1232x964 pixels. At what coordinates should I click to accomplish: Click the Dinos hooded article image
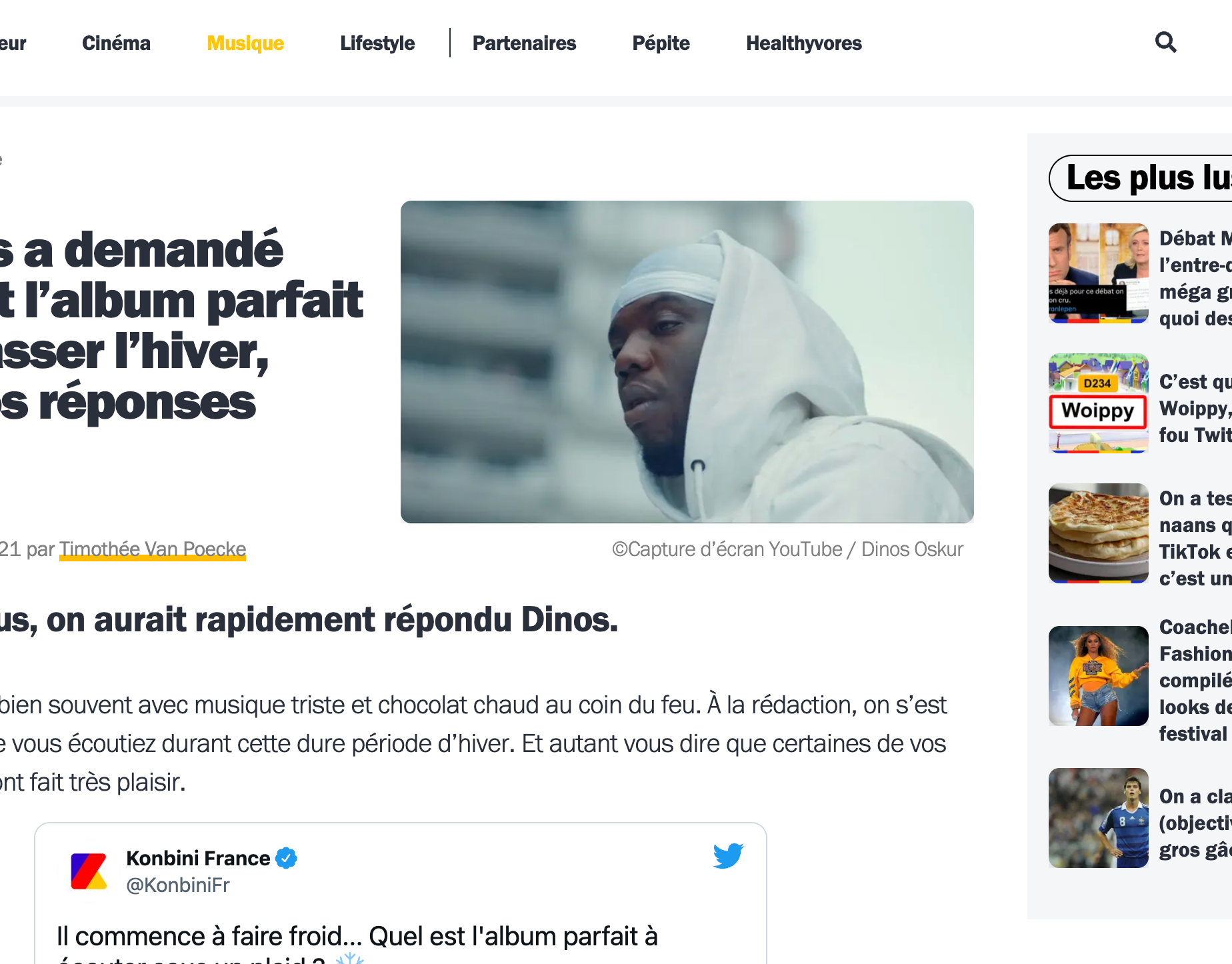pos(687,362)
